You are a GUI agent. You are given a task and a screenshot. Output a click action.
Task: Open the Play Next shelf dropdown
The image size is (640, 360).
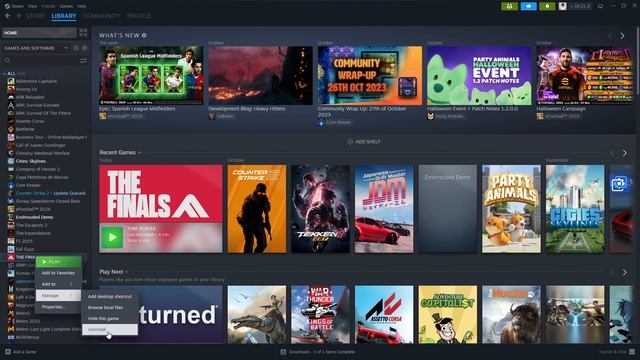coord(127,272)
